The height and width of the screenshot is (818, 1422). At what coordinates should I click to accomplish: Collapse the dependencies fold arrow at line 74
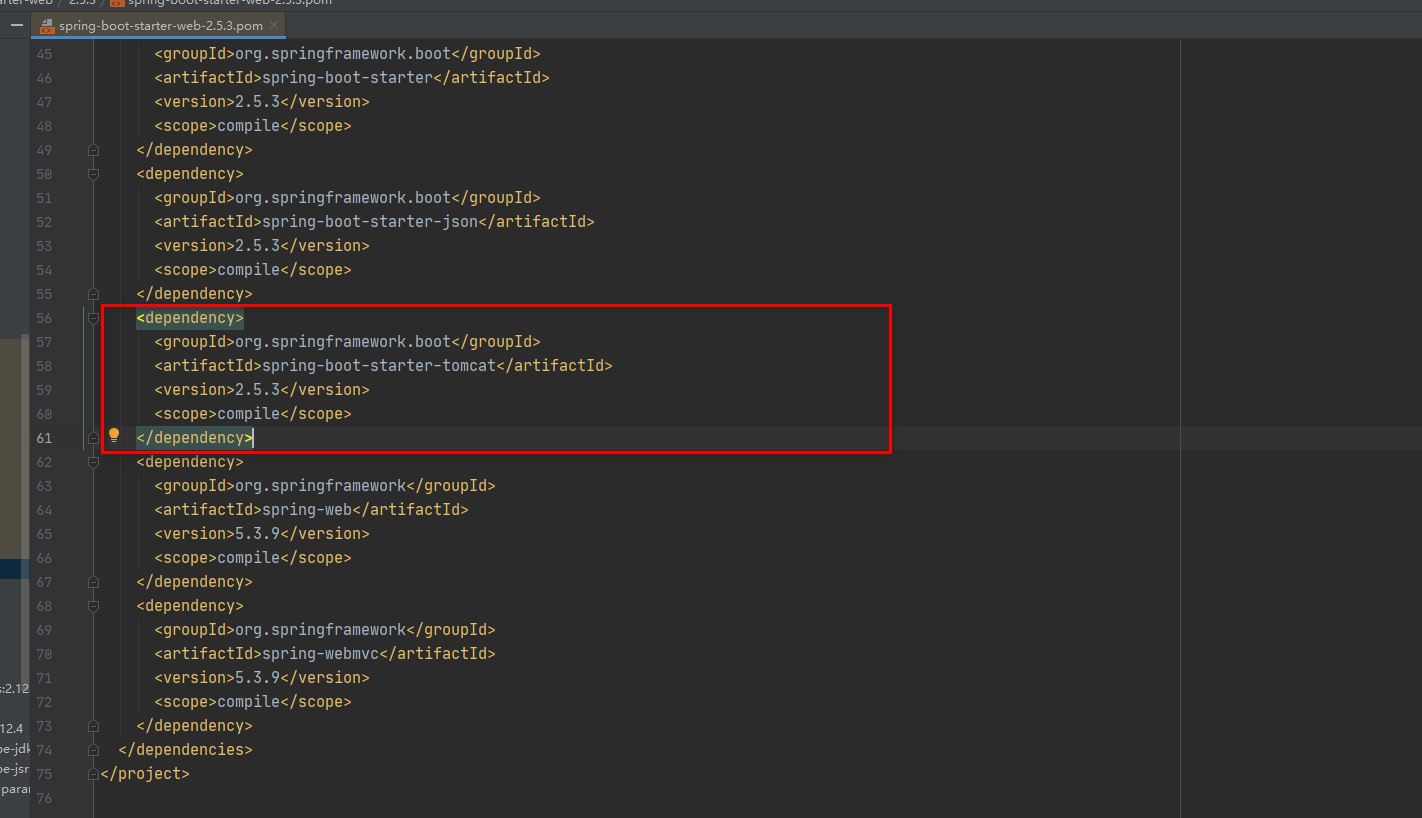[x=93, y=749]
